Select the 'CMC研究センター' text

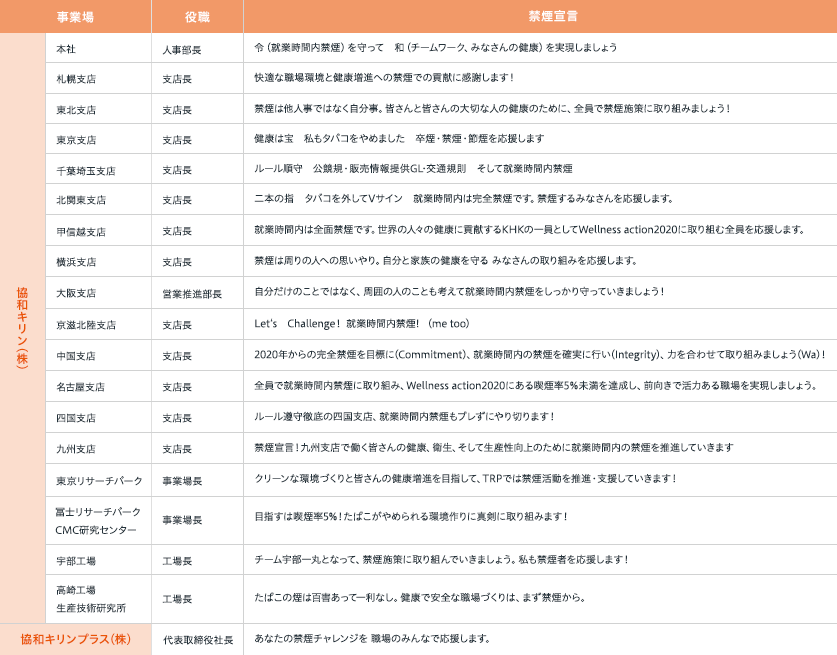pyautogui.click(x=96, y=530)
